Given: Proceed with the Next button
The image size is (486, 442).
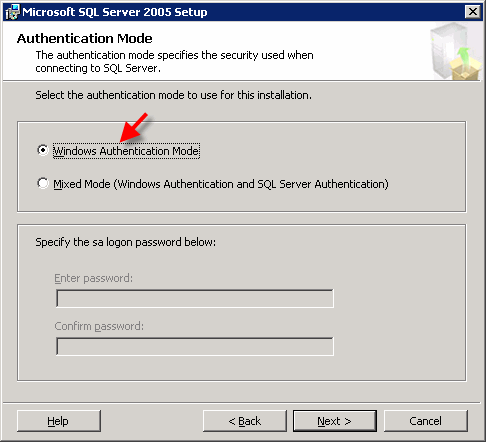Looking at the screenshot, I should coord(335,421).
